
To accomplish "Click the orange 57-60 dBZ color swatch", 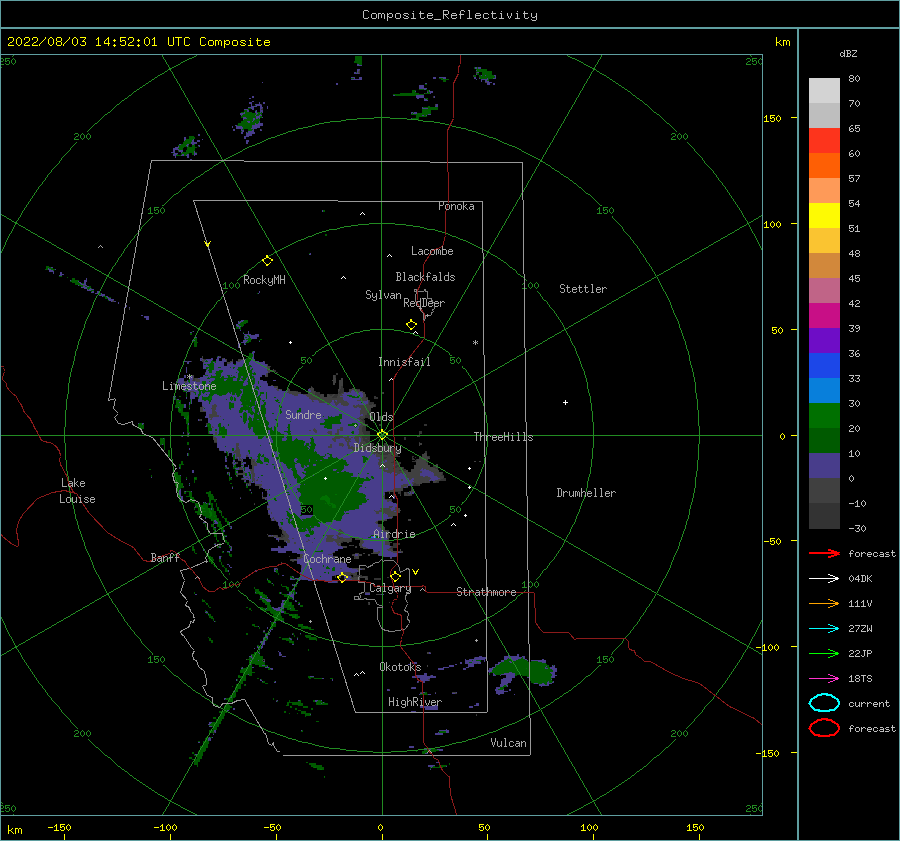I will (824, 165).
